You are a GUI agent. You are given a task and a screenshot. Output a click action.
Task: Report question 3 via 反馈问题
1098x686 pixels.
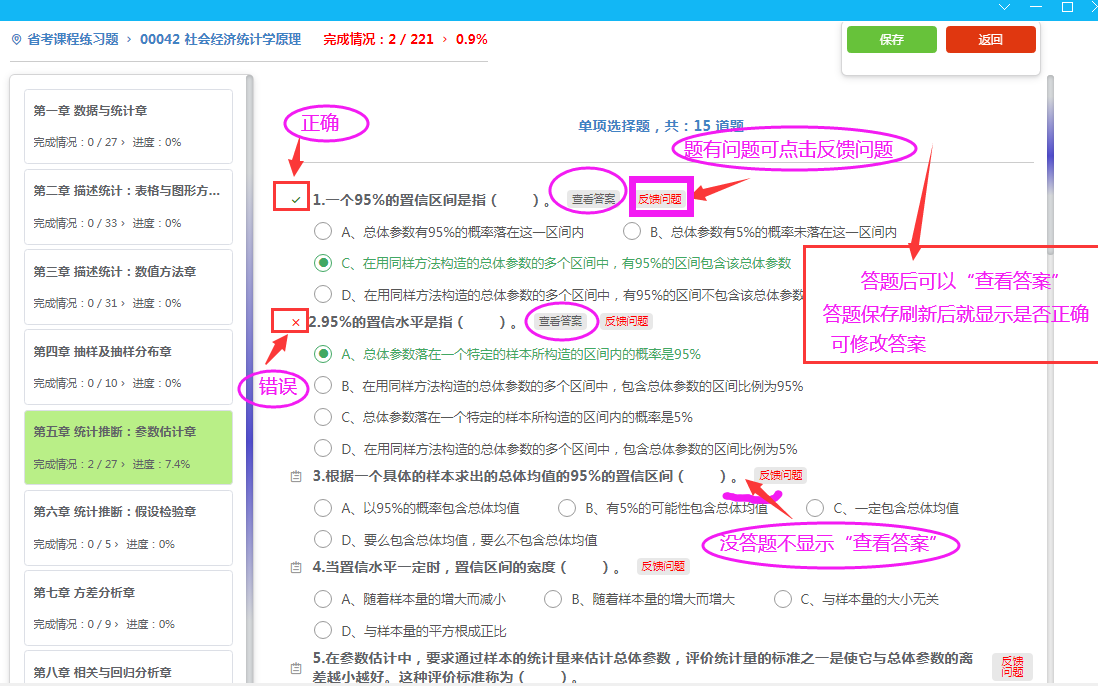click(x=781, y=475)
